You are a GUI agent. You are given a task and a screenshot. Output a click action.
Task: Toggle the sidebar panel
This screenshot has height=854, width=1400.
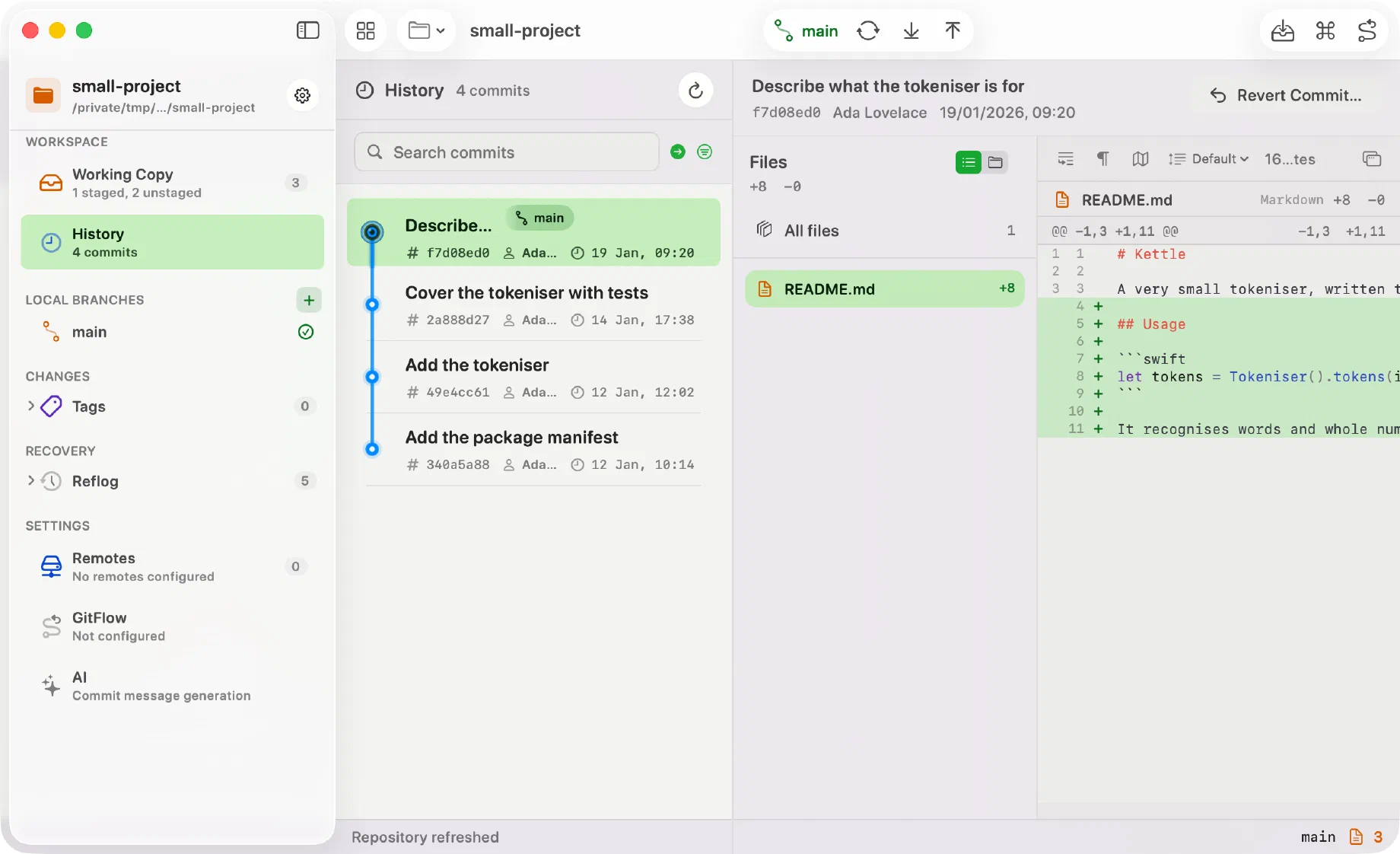307,30
